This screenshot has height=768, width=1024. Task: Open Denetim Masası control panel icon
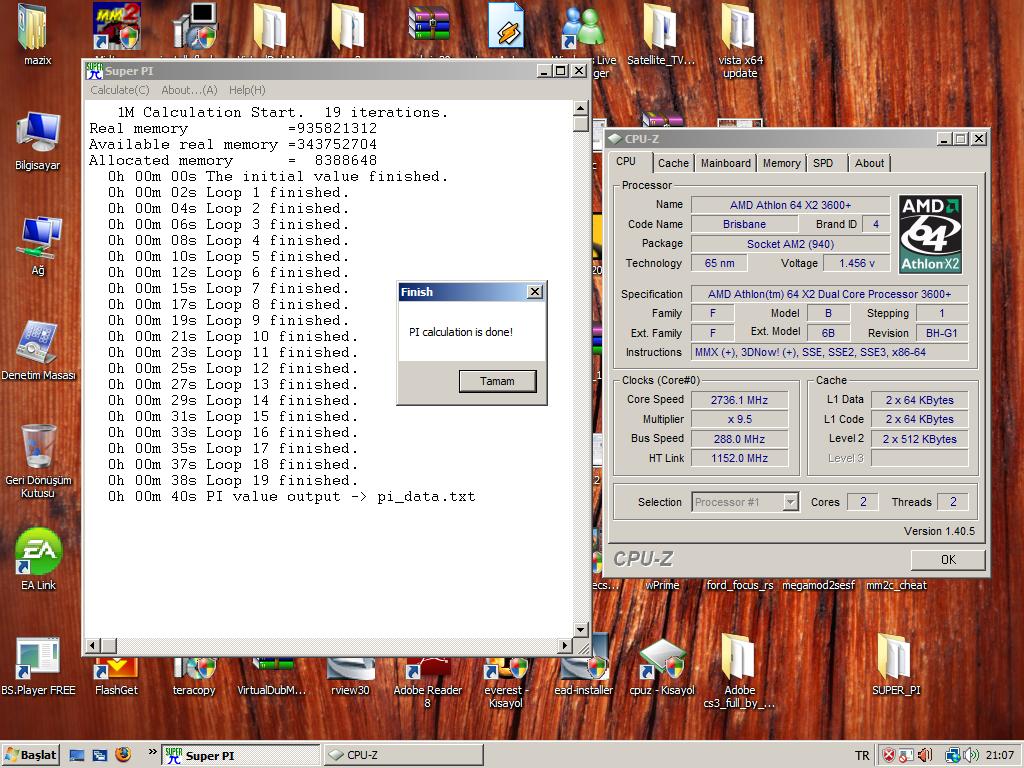tap(38, 343)
